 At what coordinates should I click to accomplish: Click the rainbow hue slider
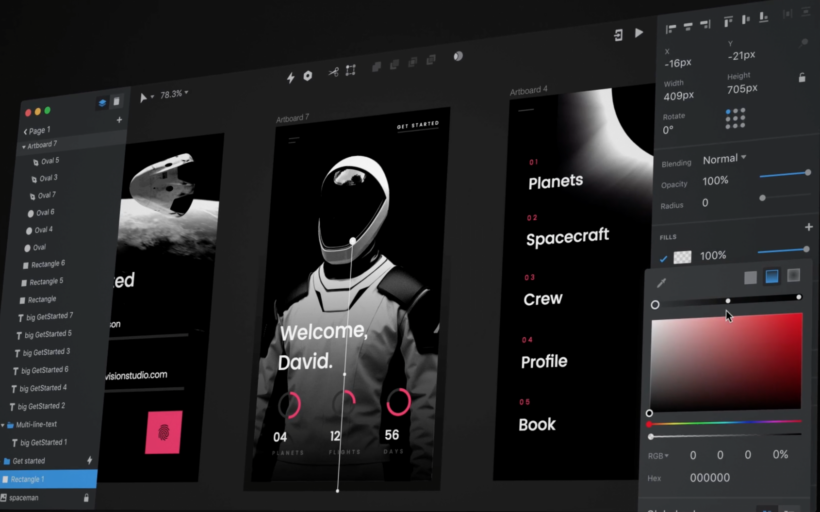tap(725, 424)
